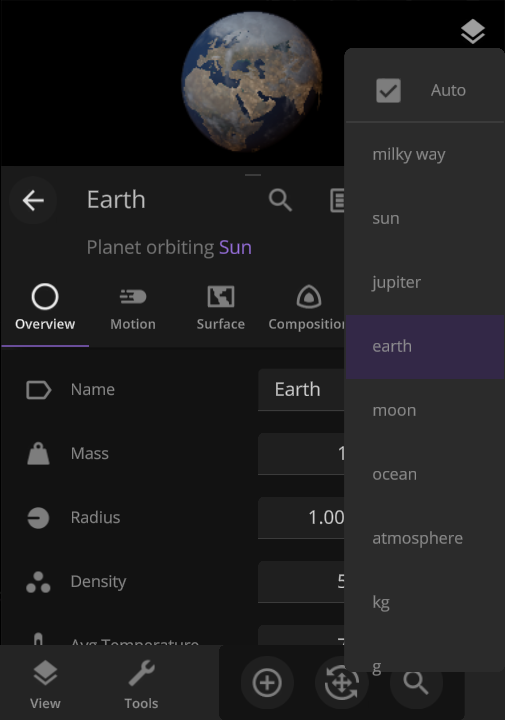Open search with magnifier next to Earth
Screen dimensions: 505x720
pos(280,200)
